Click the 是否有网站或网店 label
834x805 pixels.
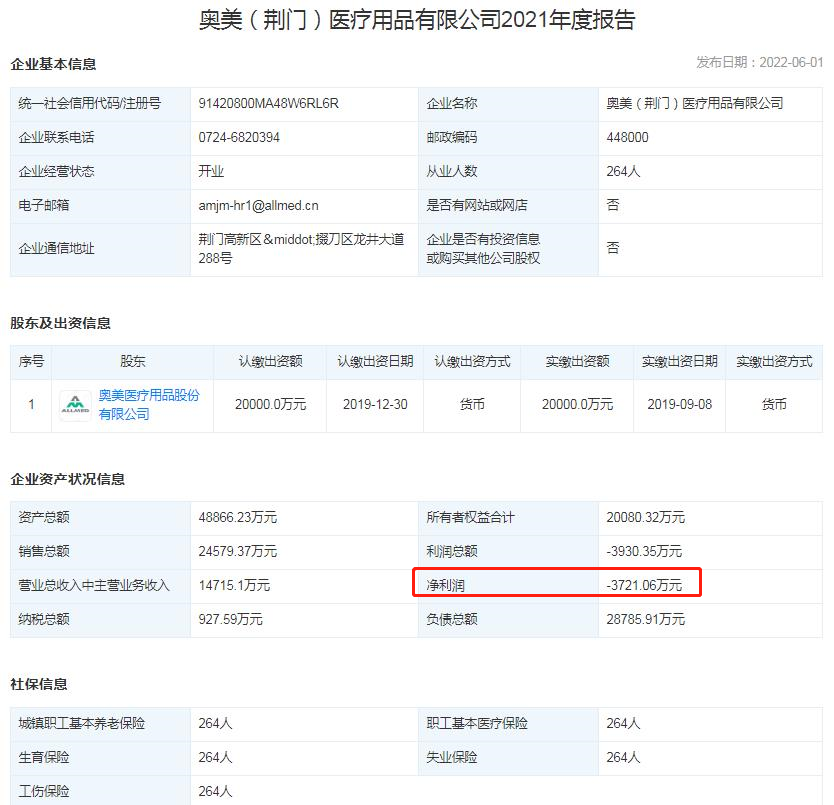click(477, 205)
